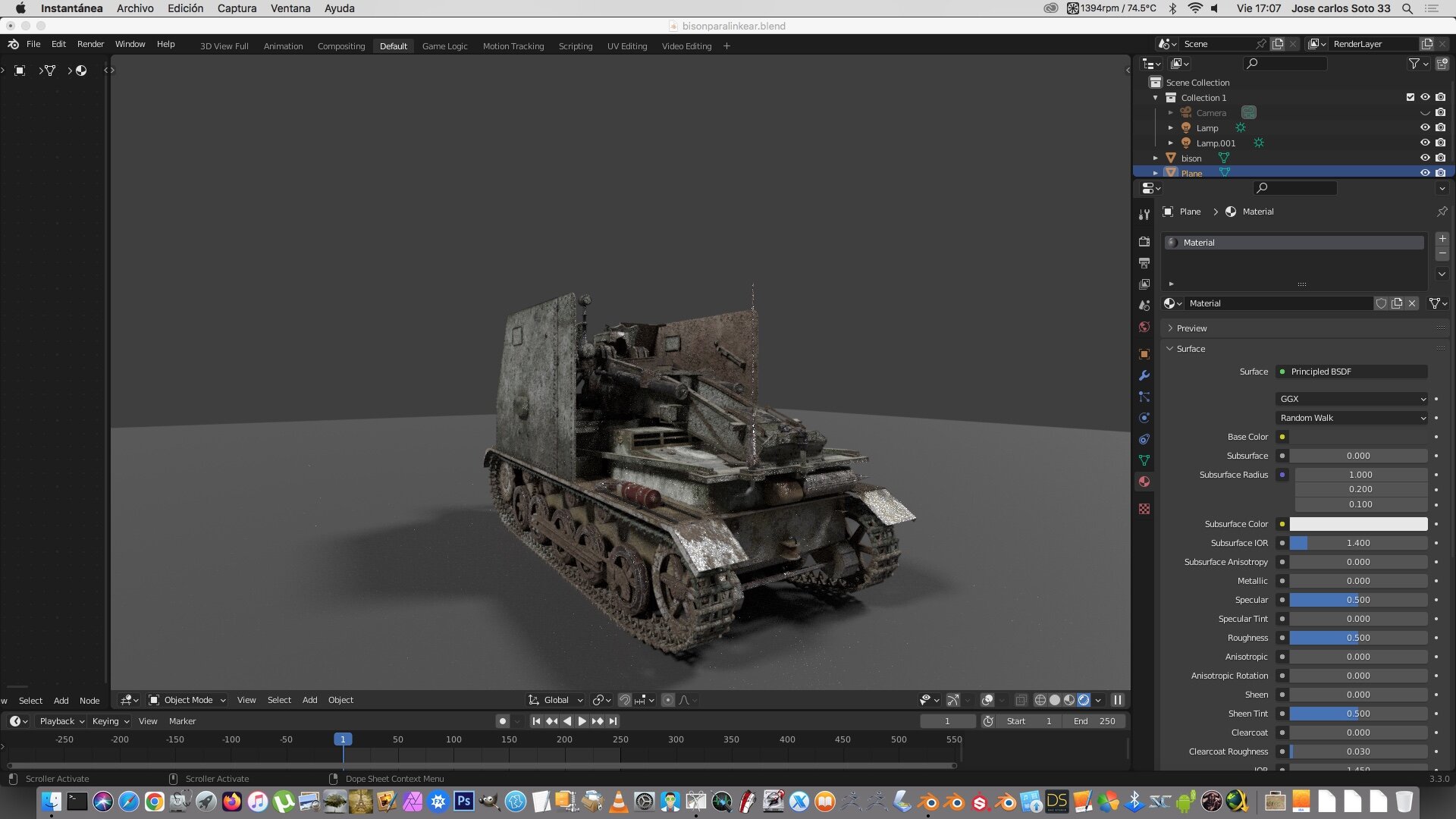Switch viewport to Wireframe shading
The width and height of the screenshot is (1456, 819).
click(1040, 700)
